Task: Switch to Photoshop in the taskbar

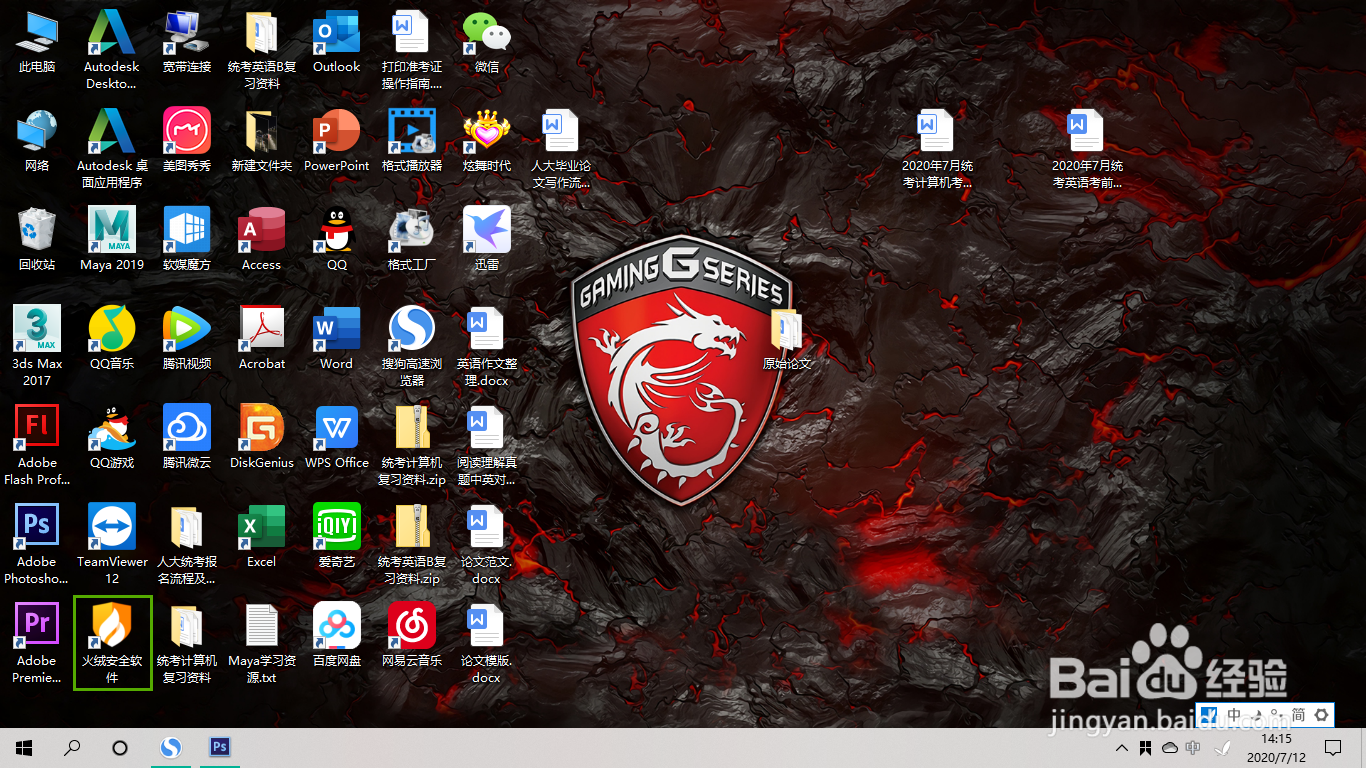Action: click(x=220, y=747)
